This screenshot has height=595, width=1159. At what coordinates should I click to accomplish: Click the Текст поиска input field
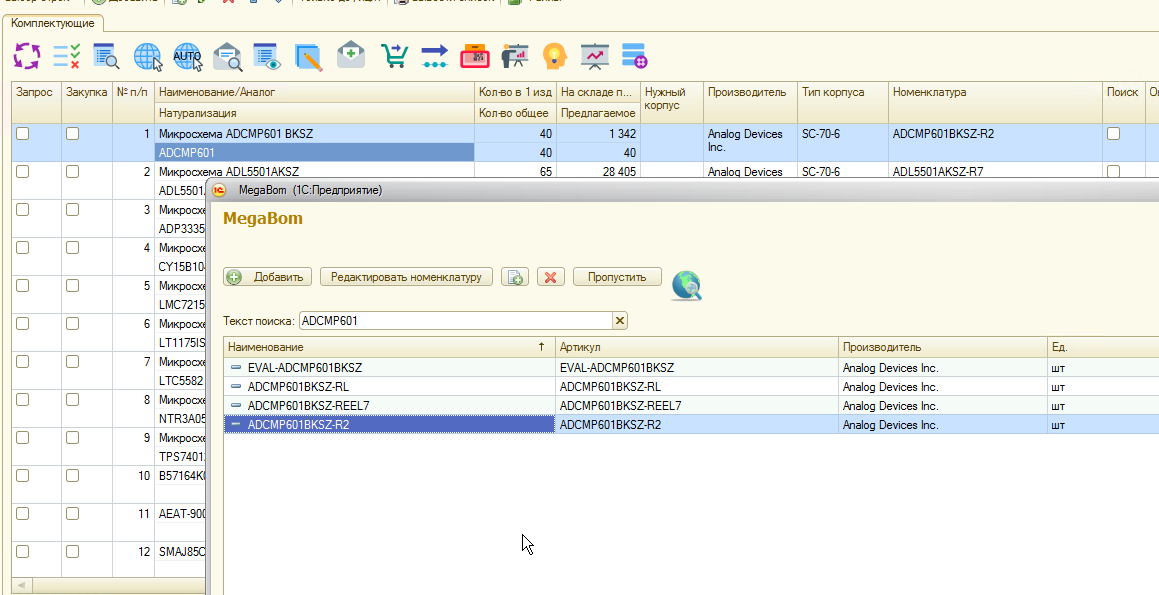pos(455,321)
